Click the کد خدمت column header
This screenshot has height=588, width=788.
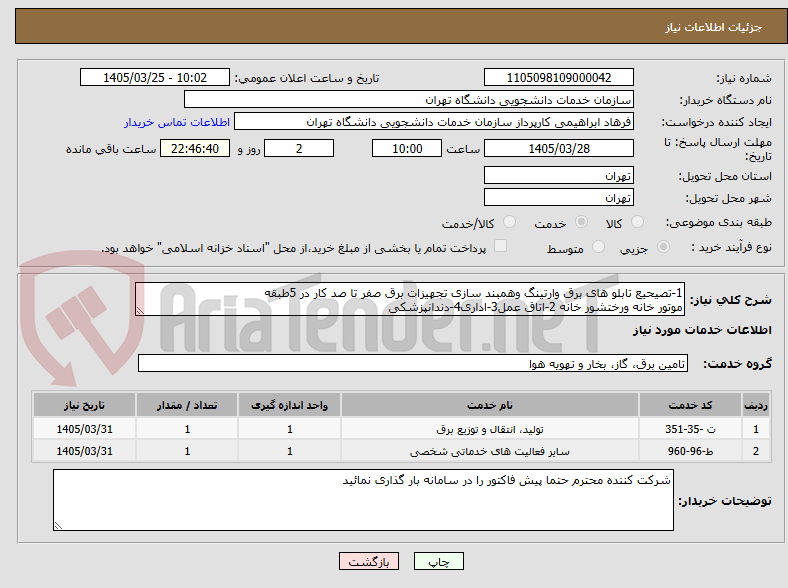point(691,405)
